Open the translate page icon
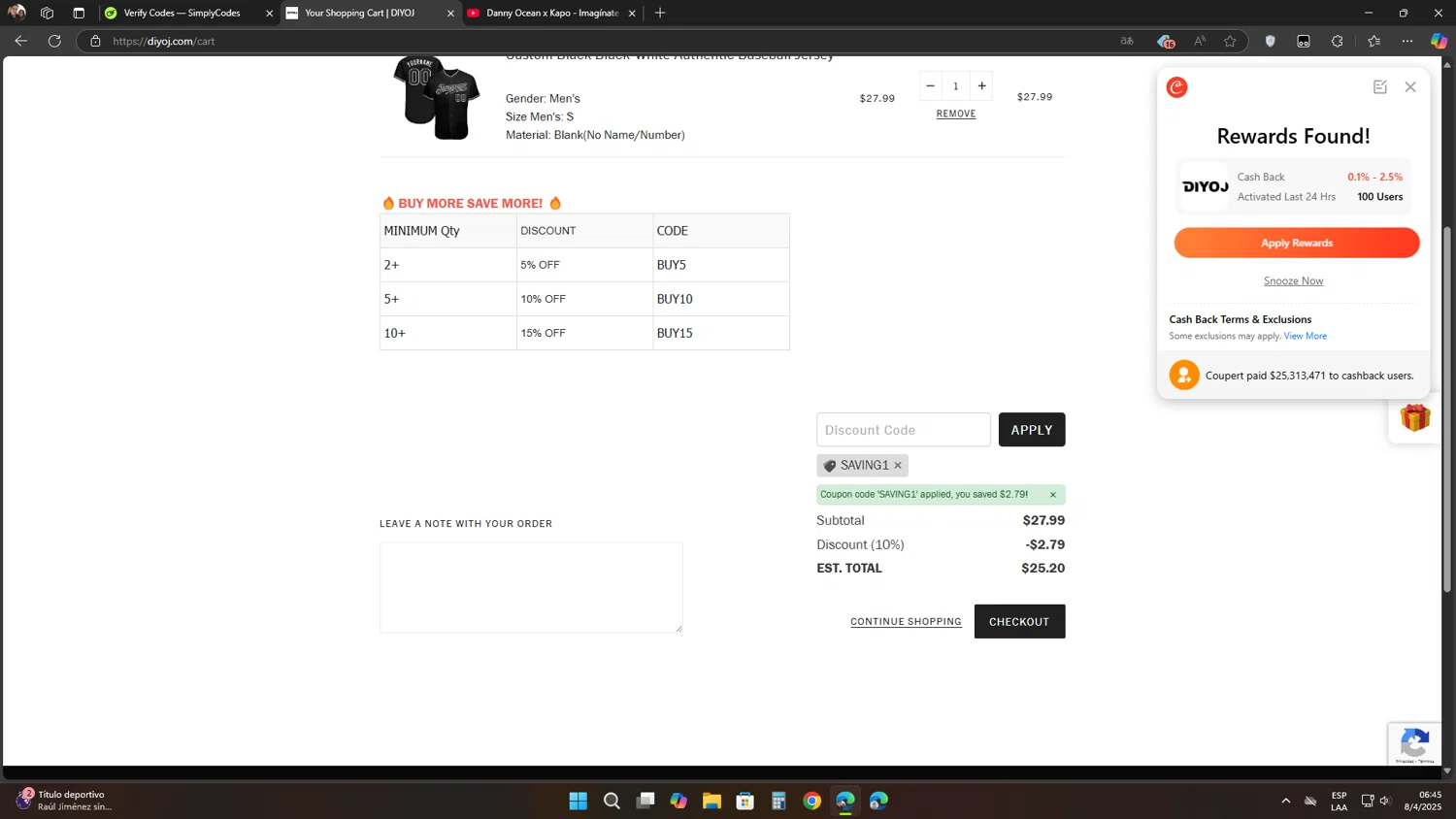 1127,41
